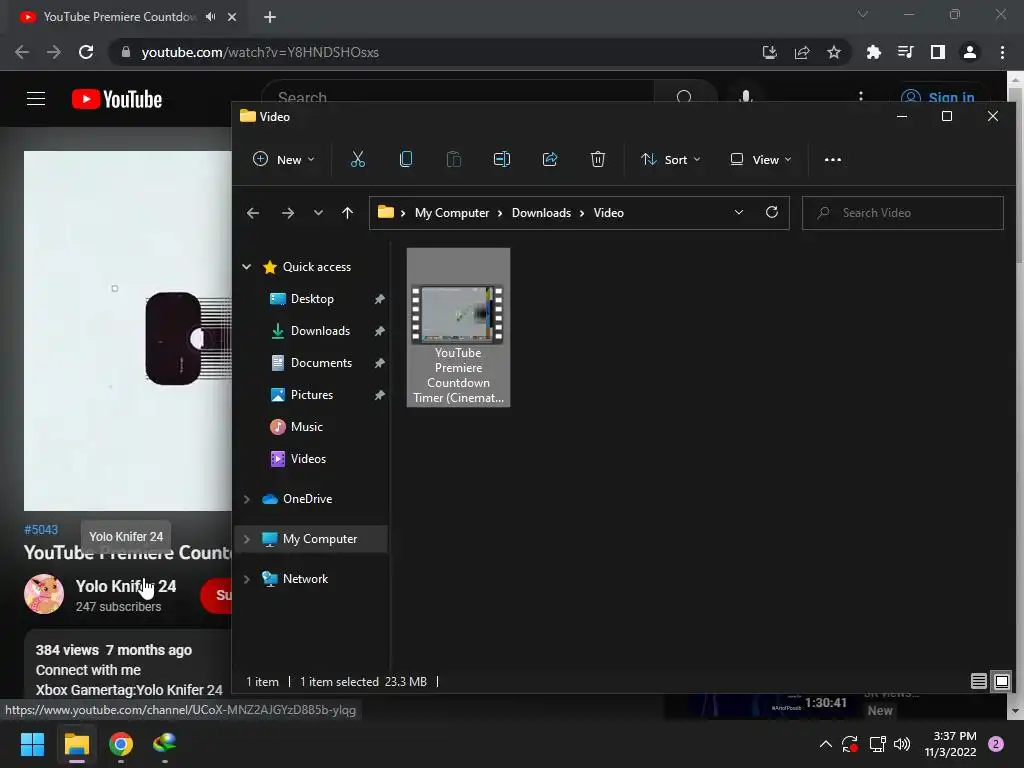Click Chrome icon on the taskbar
Viewport: 1024px width, 768px height.
point(121,744)
